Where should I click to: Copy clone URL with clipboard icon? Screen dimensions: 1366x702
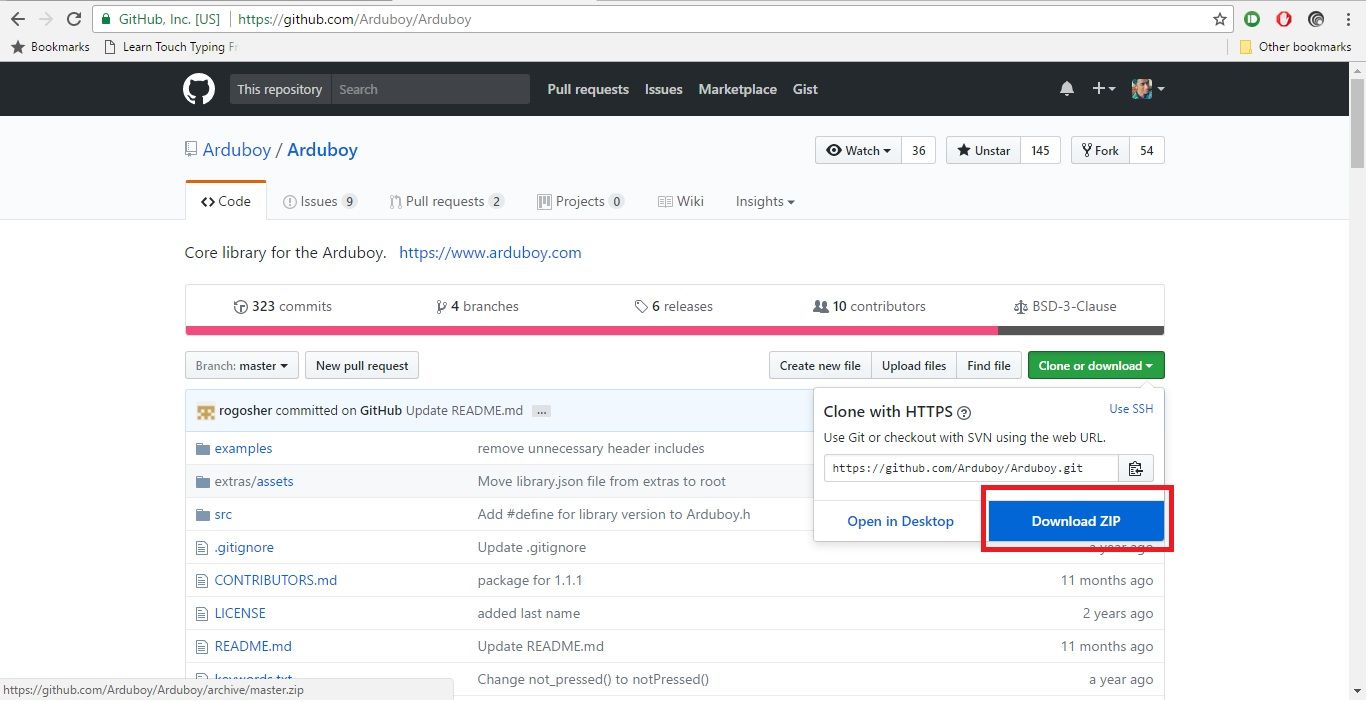pyautogui.click(x=1135, y=468)
